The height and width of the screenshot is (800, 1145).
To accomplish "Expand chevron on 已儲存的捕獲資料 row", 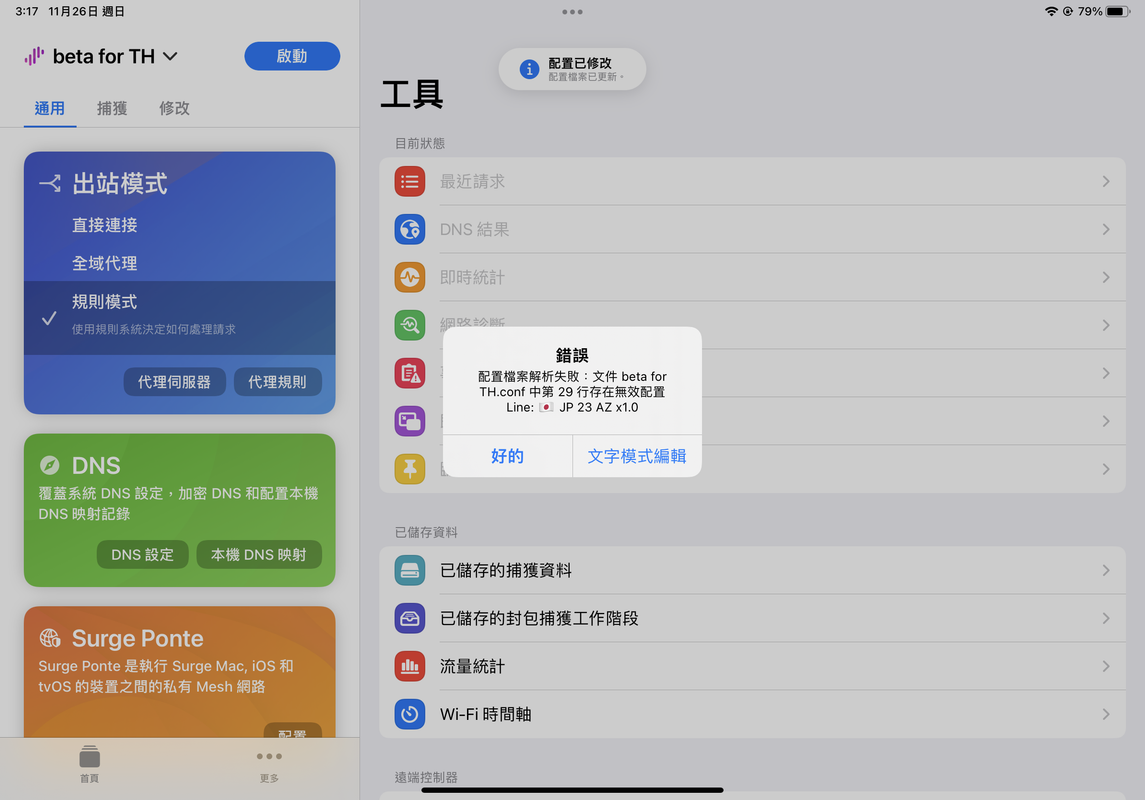I will tap(1106, 570).
